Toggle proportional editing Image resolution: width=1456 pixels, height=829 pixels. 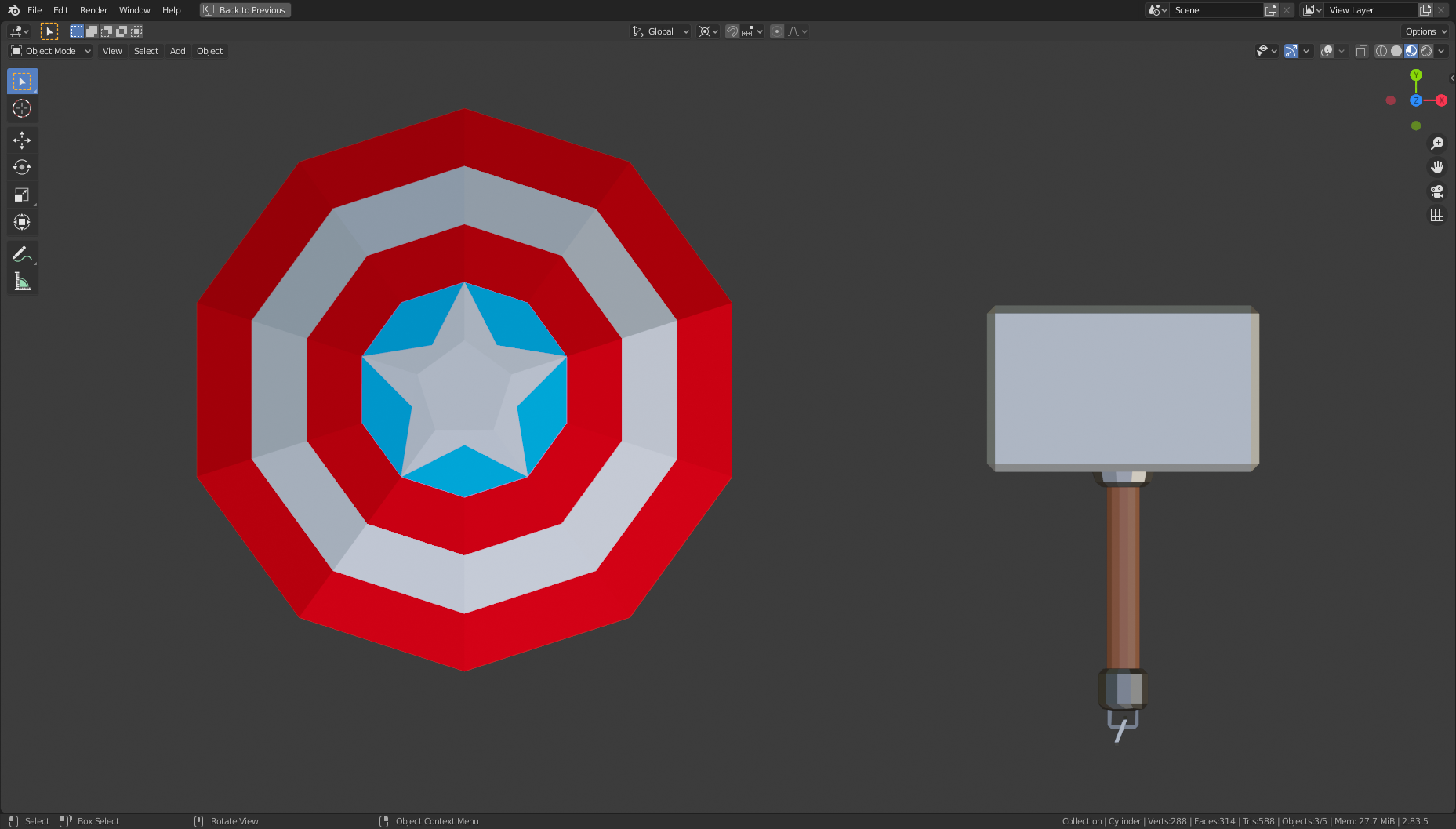776,31
